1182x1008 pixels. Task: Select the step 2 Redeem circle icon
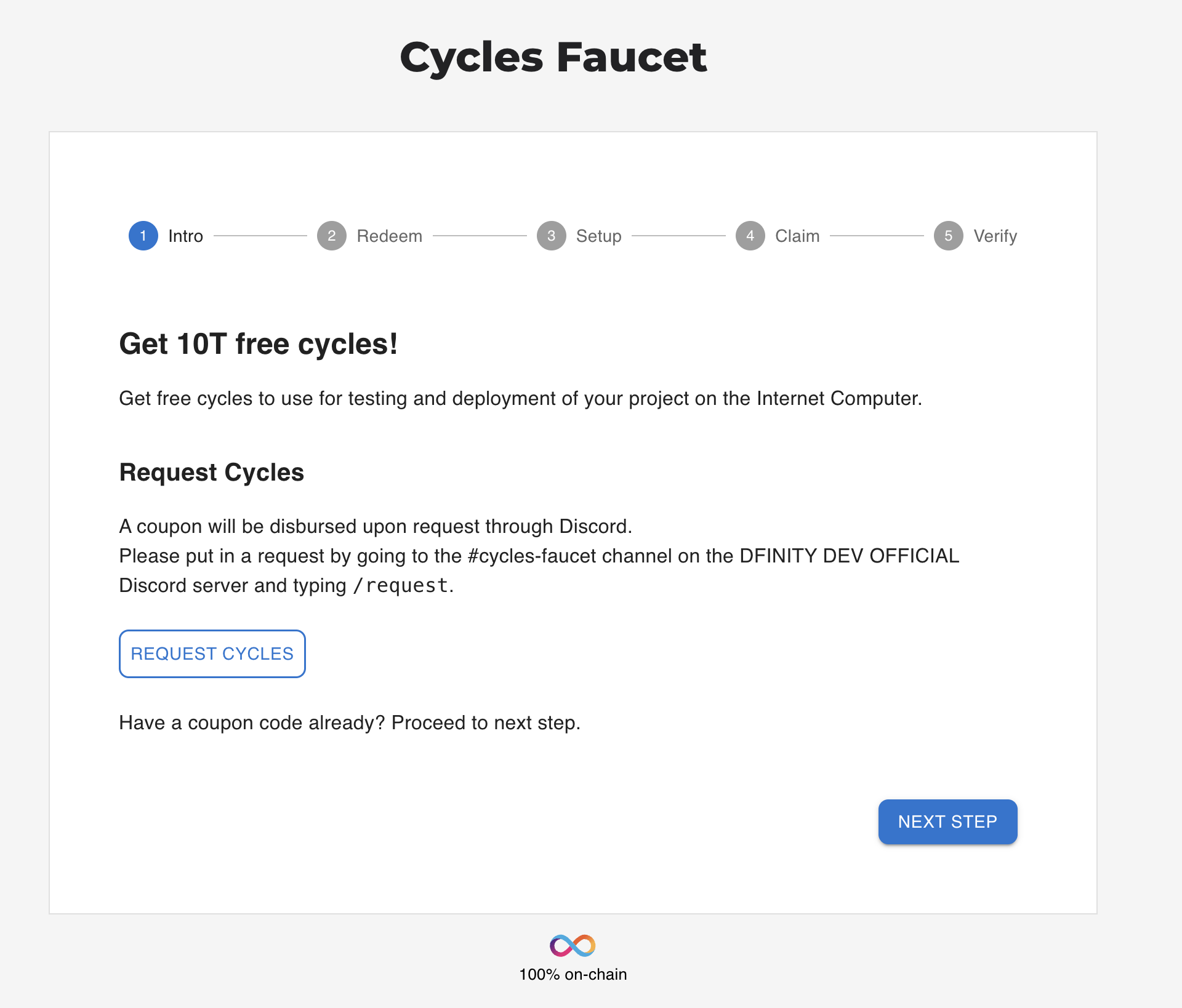point(332,236)
